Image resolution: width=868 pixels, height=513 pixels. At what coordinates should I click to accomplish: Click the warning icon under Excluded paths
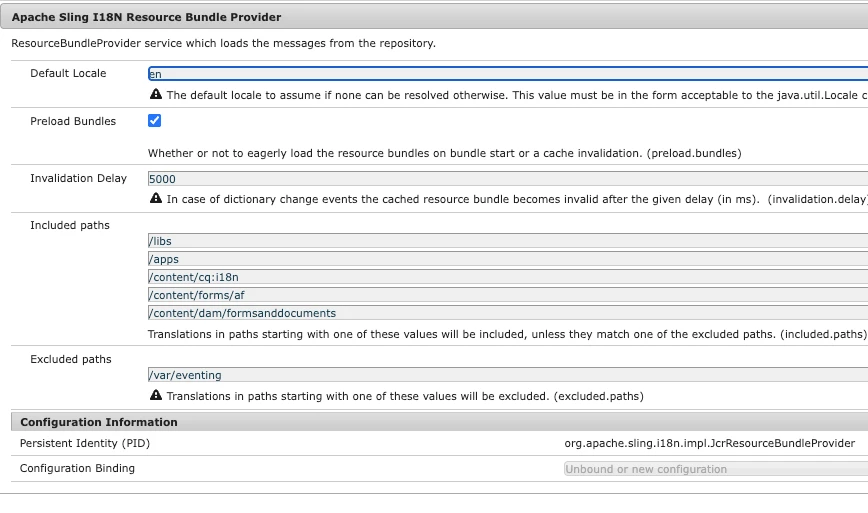click(x=156, y=395)
